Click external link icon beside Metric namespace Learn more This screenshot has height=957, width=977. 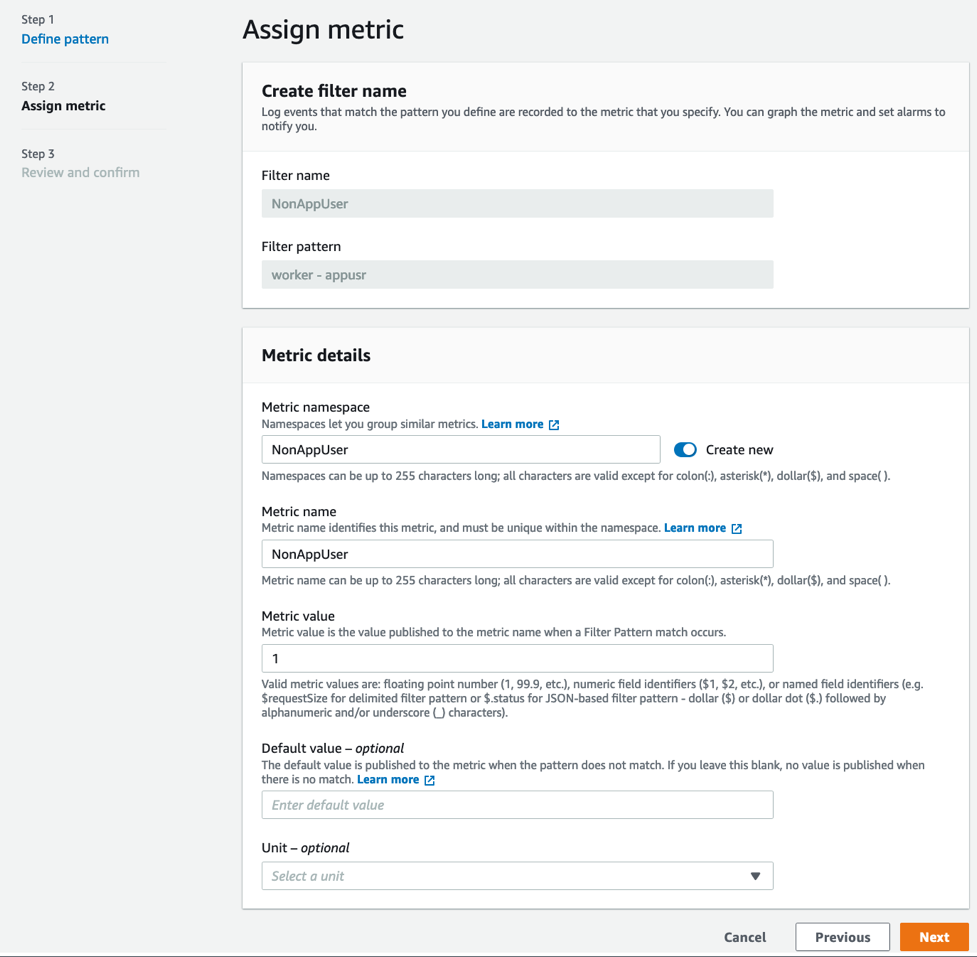pyautogui.click(x=554, y=425)
